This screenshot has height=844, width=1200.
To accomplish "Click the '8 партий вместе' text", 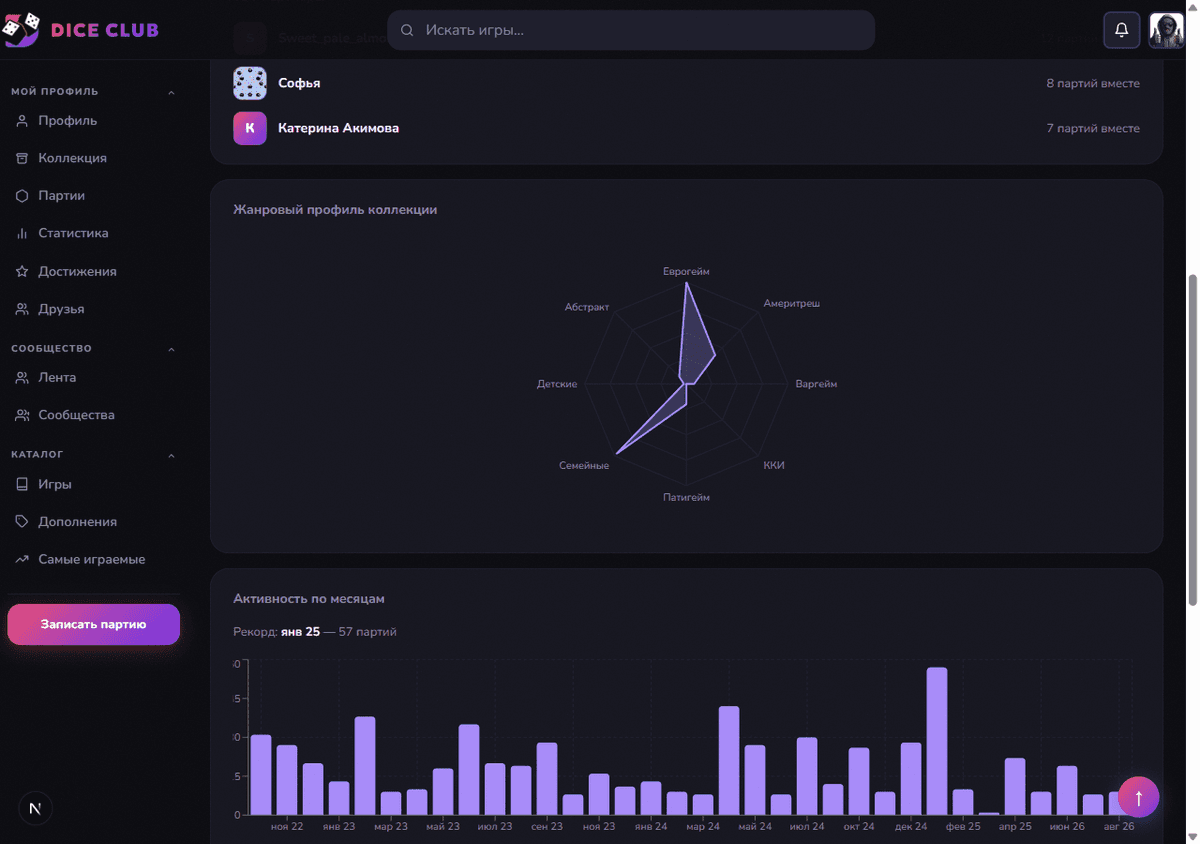I will [x=1093, y=83].
